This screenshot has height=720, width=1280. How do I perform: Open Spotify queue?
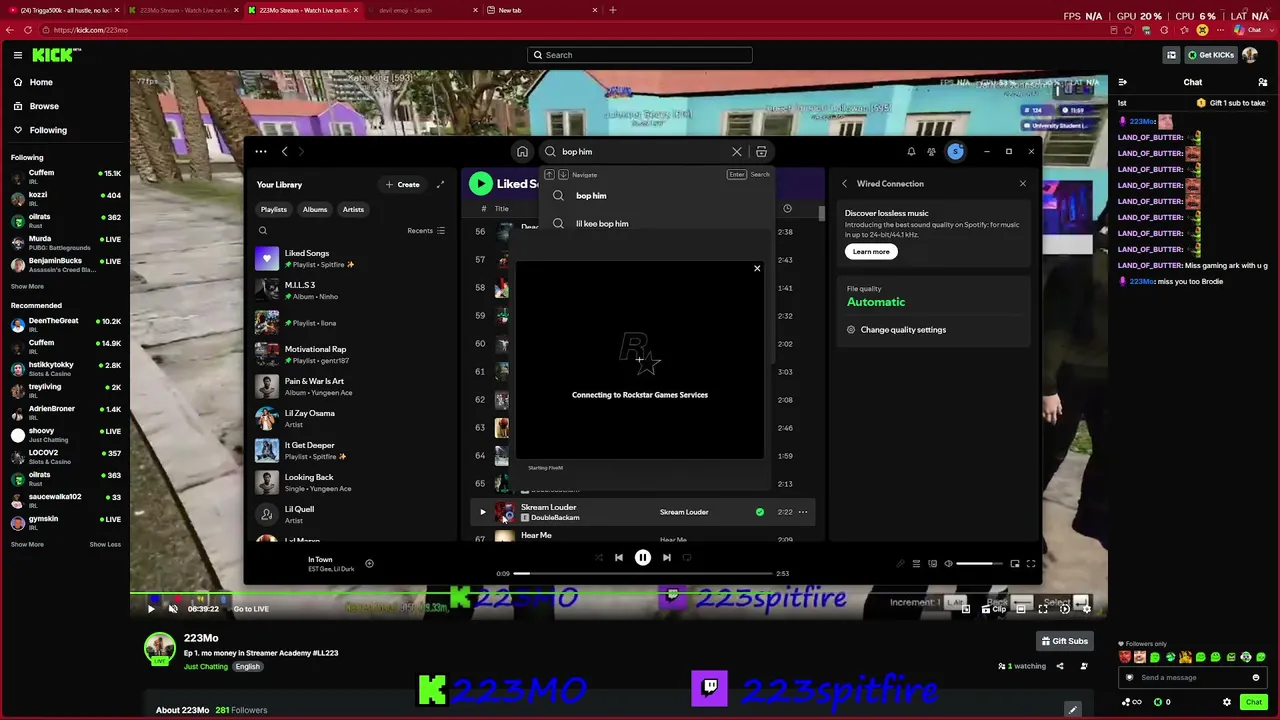tap(916, 564)
